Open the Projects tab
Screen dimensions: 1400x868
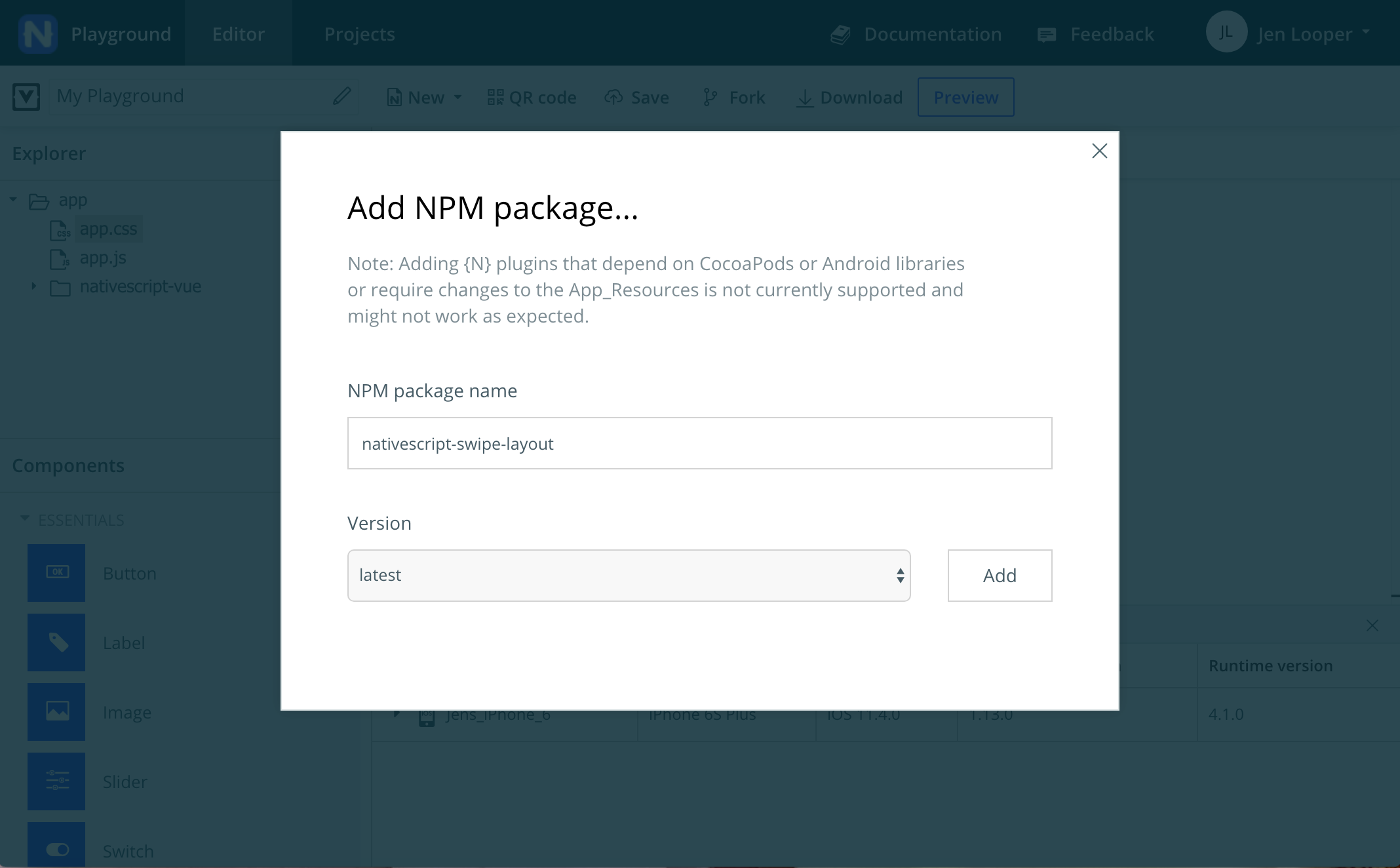[360, 33]
